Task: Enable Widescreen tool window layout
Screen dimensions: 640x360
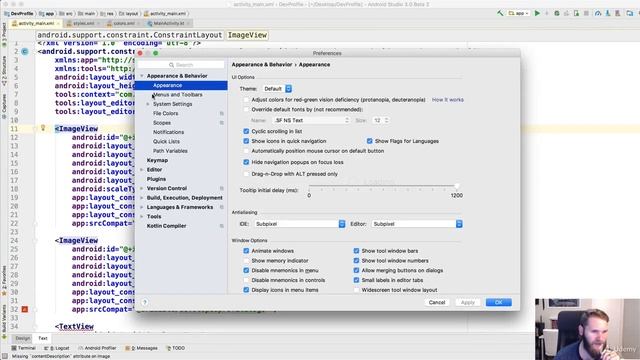Action: (x=356, y=290)
